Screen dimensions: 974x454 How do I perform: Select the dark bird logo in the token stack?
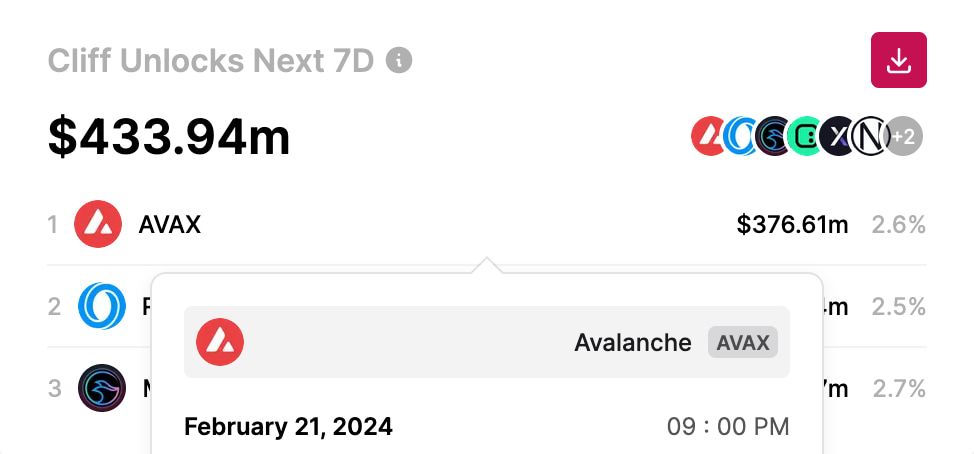[773, 136]
